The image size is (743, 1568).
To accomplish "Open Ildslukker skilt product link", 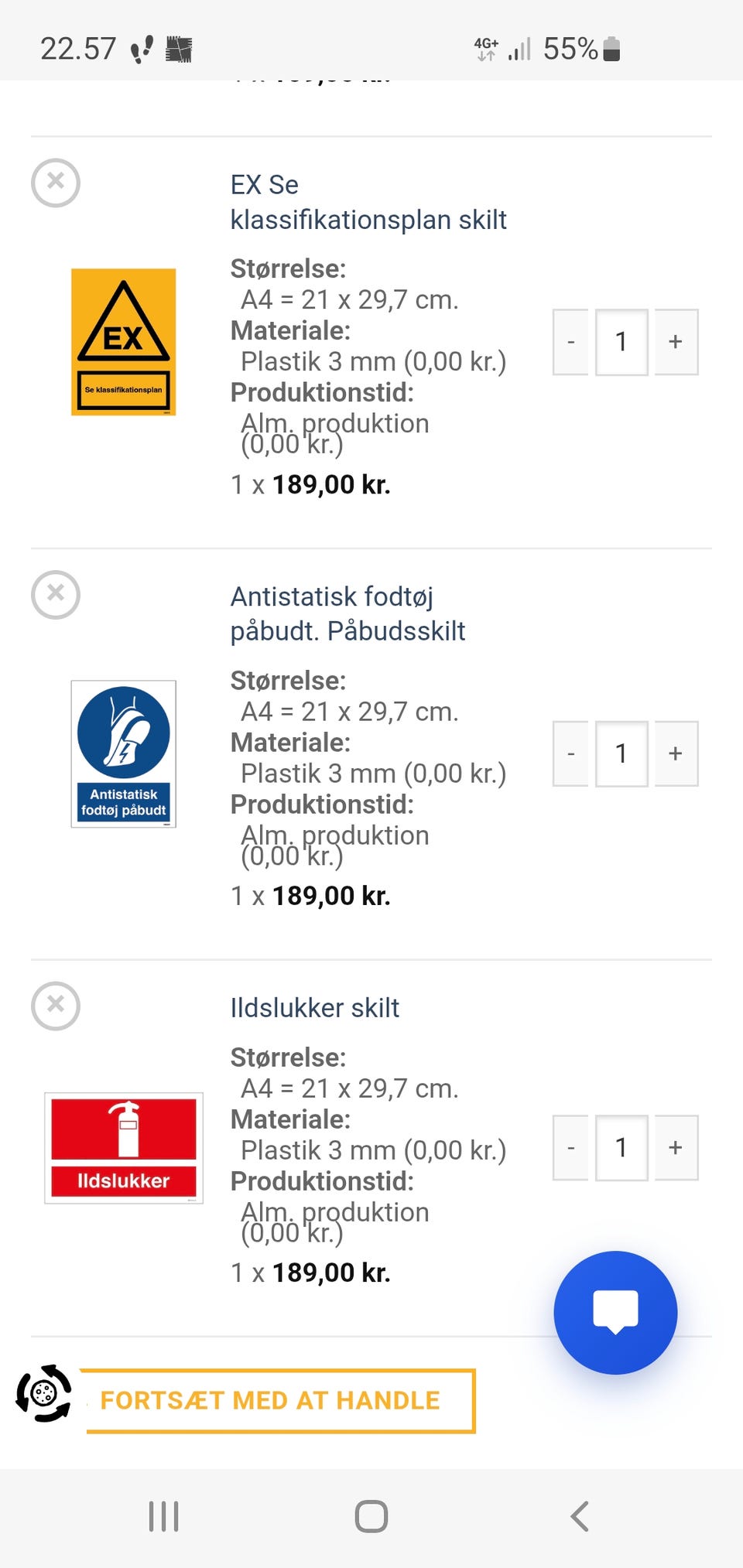I will point(315,1008).
